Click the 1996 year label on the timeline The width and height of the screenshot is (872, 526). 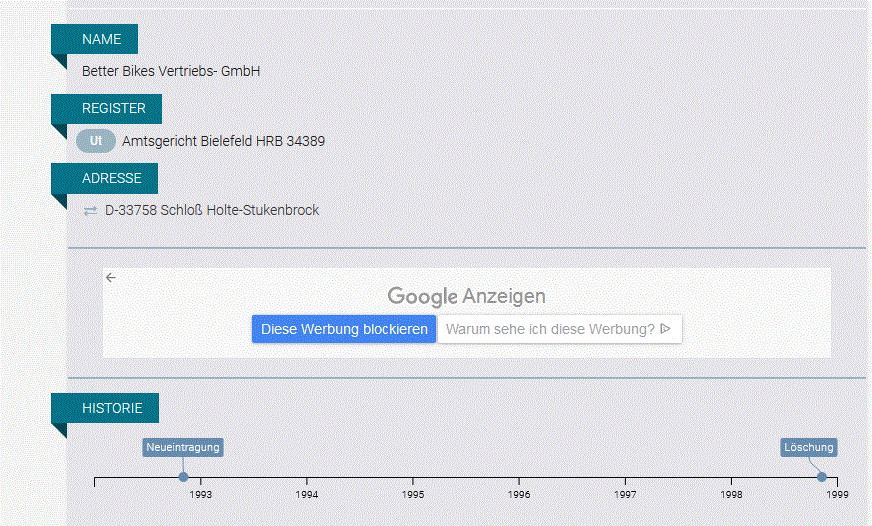click(x=519, y=495)
